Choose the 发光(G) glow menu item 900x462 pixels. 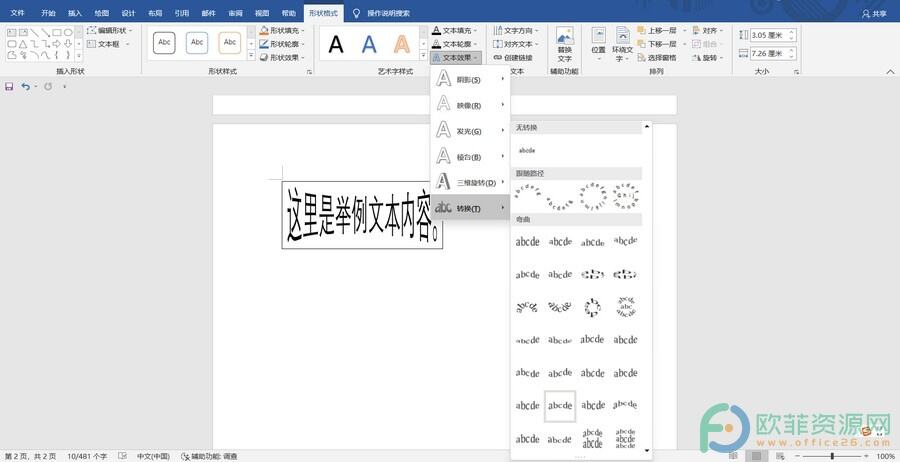[x=470, y=131]
